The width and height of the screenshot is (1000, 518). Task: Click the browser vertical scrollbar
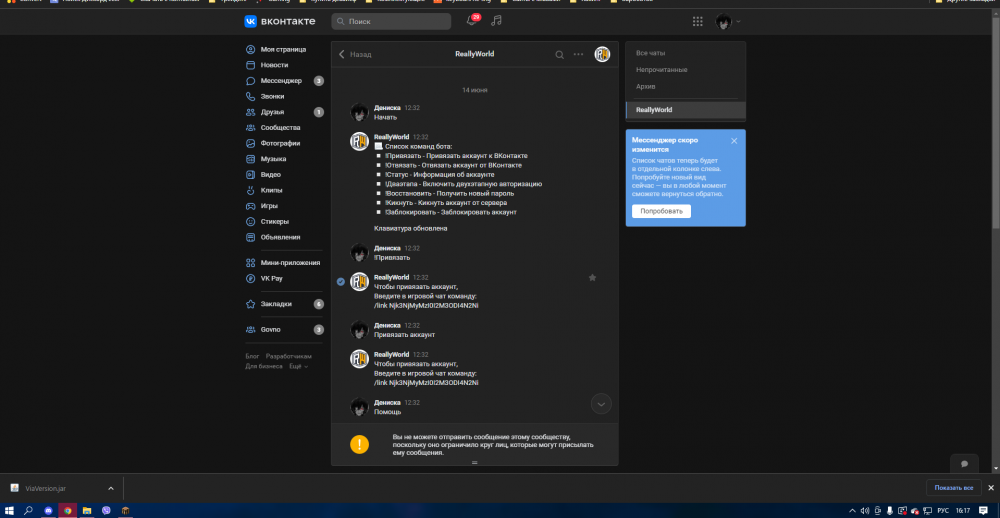click(x=996, y=121)
